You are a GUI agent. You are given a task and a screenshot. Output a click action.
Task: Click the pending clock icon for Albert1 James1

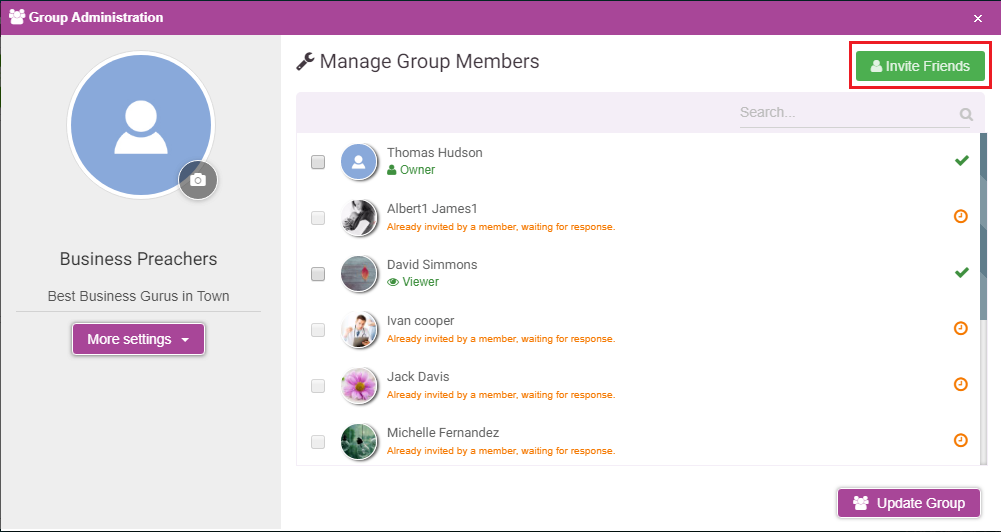click(961, 217)
